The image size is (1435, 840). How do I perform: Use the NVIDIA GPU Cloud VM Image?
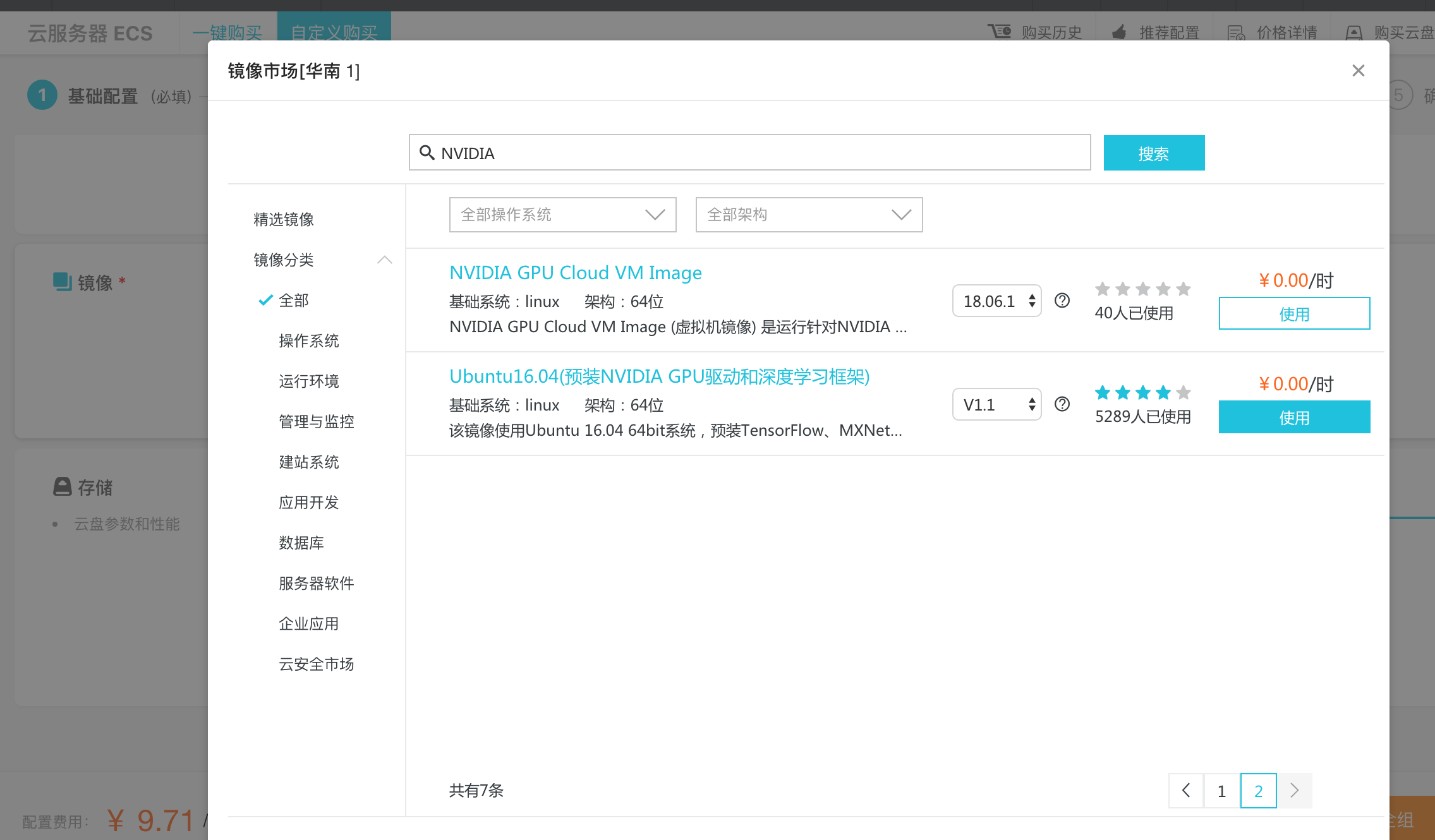1294,313
